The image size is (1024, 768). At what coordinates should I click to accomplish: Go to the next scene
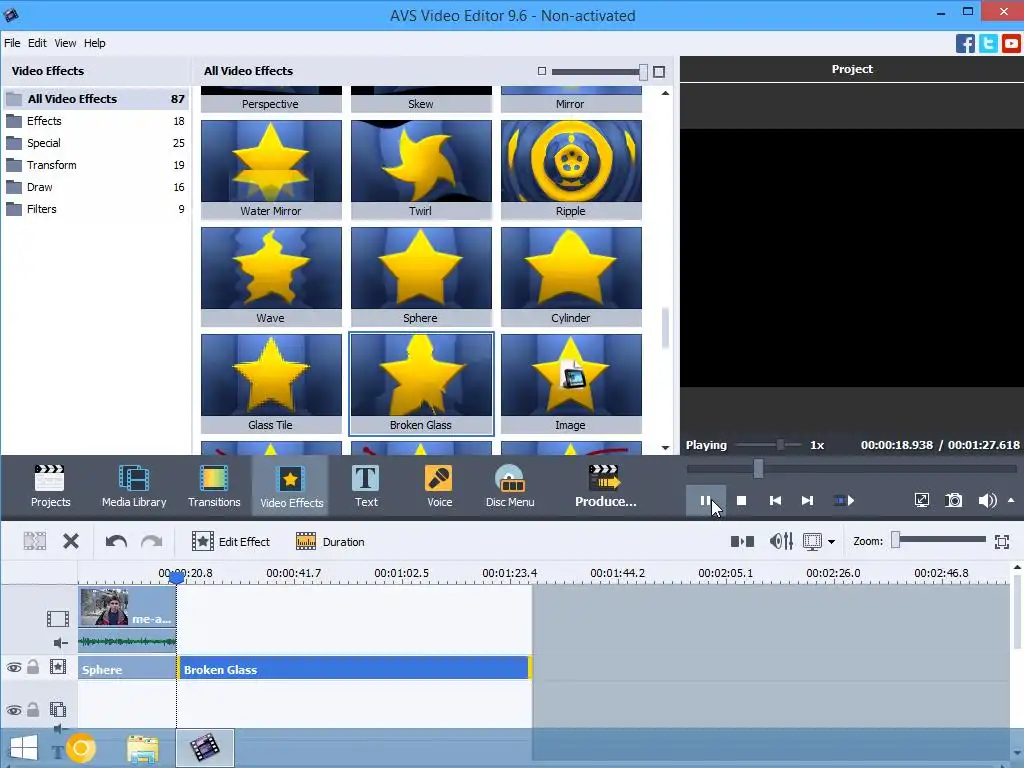coord(844,501)
